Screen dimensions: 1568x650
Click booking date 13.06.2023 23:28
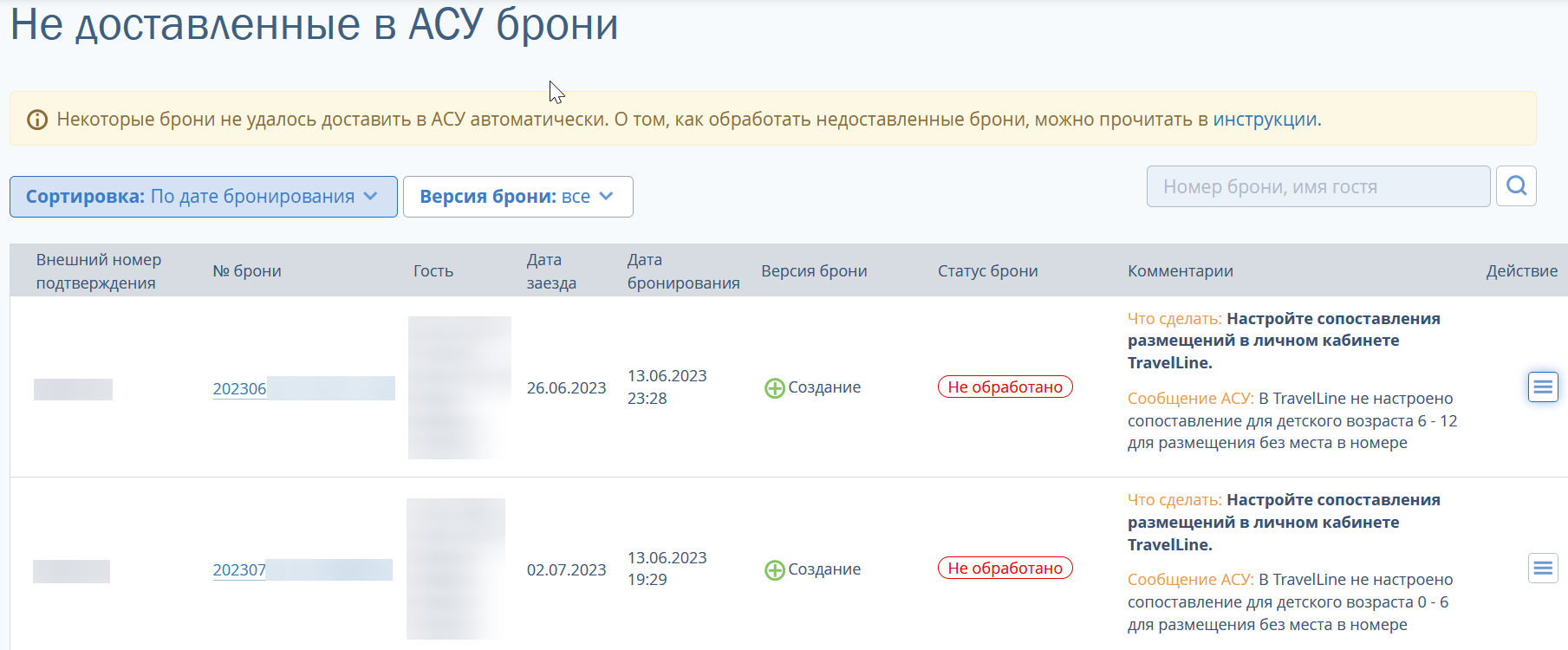click(667, 387)
